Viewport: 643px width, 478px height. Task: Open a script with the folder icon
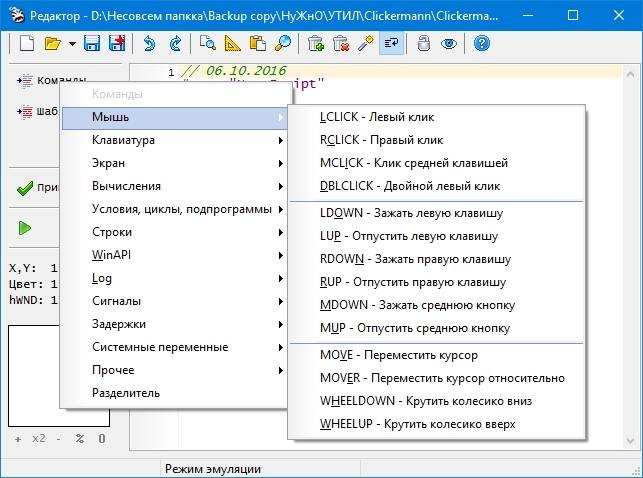coord(52,43)
